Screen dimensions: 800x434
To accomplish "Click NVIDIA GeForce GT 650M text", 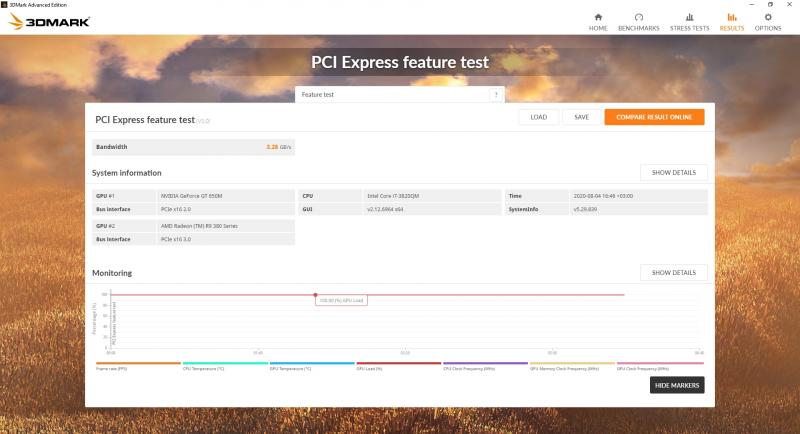I will [x=191, y=196].
